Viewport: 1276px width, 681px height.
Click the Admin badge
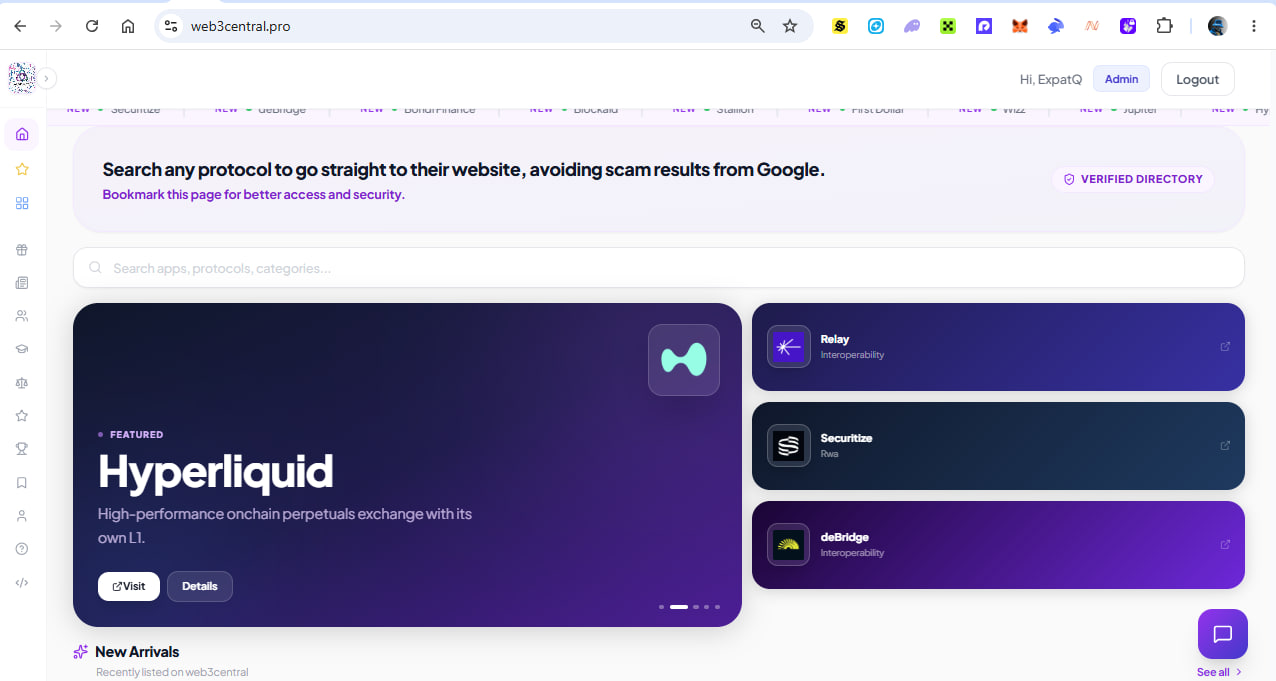point(1121,79)
